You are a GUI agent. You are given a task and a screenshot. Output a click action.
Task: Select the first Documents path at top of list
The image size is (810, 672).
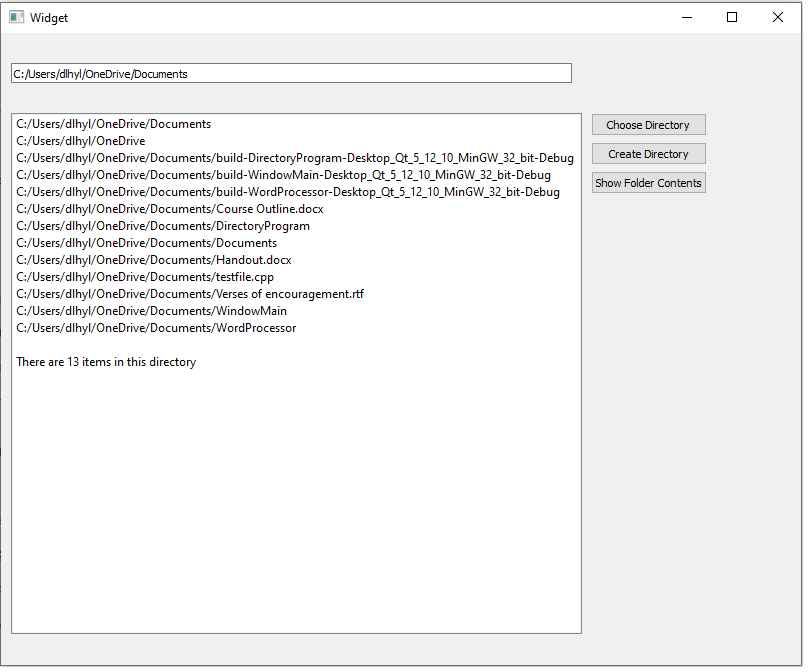(113, 123)
